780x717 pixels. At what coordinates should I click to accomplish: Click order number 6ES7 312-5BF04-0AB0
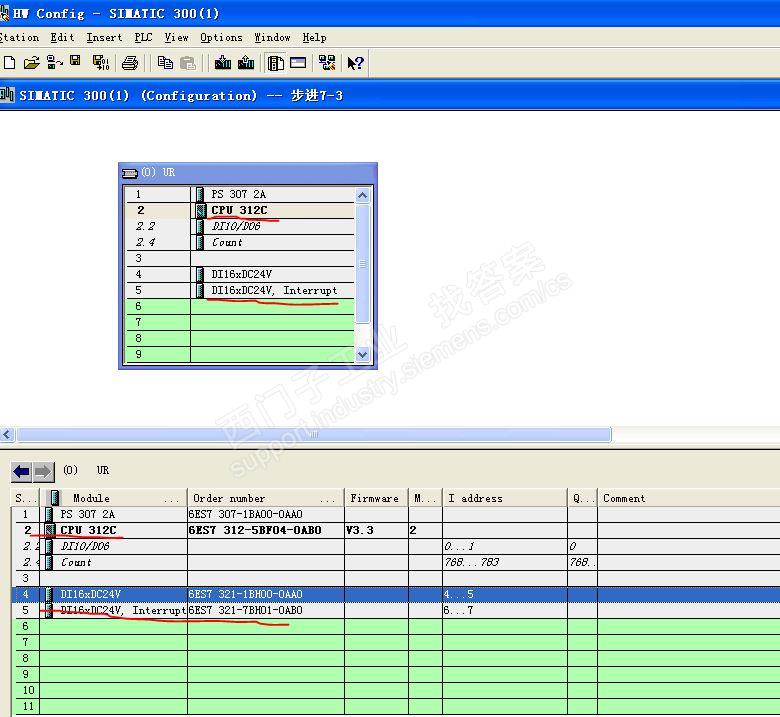pyautogui.click(x=255, y=530)
